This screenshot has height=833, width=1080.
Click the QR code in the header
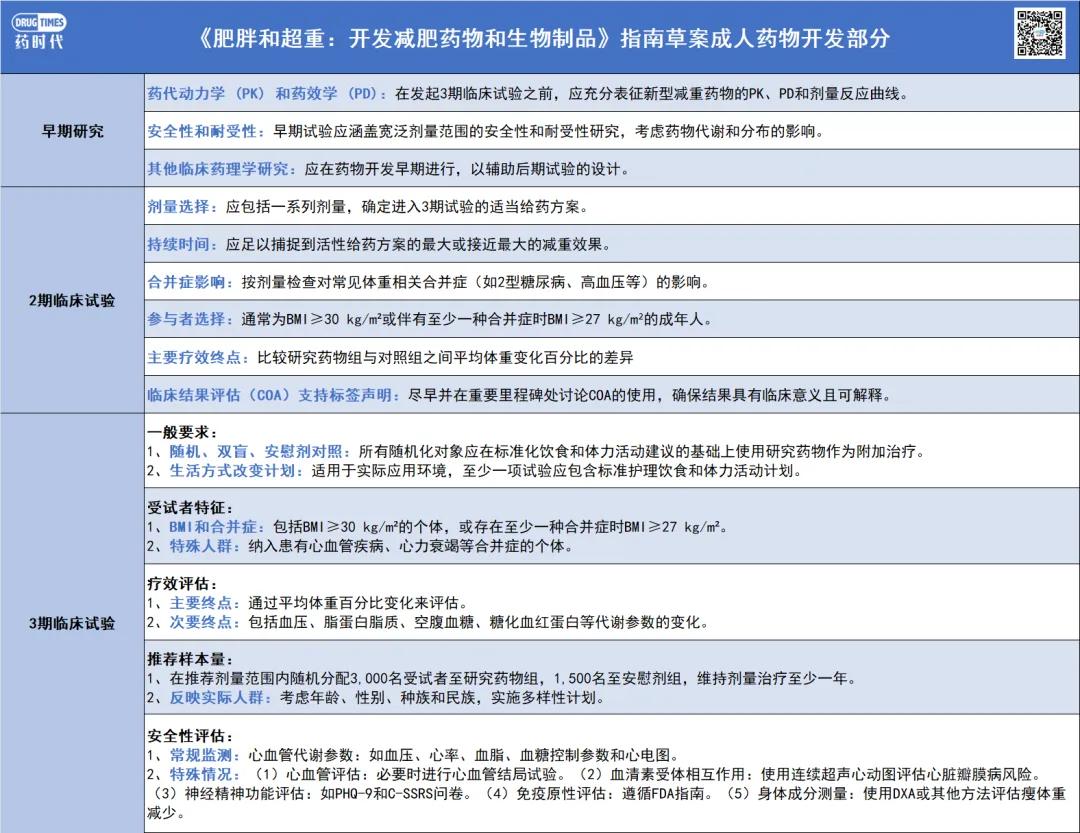pos(1041,33)
